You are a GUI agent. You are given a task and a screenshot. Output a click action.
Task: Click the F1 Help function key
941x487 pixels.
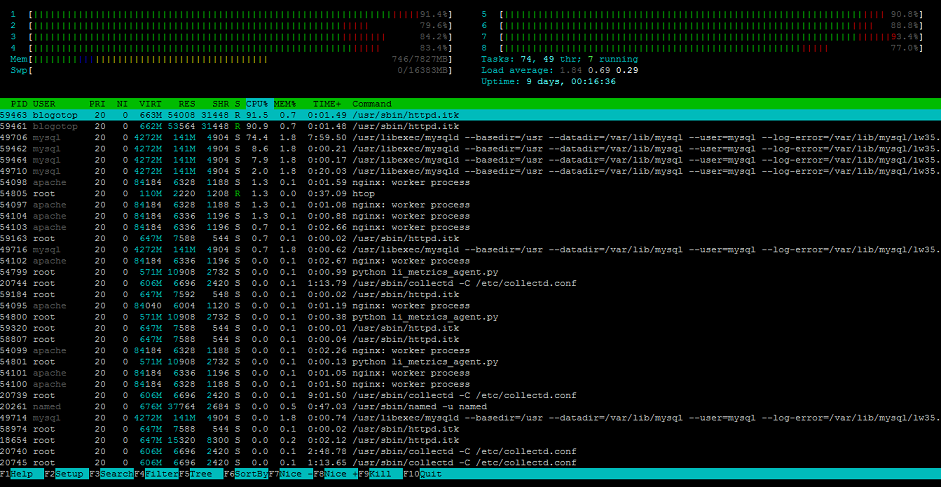click(22, 474)
